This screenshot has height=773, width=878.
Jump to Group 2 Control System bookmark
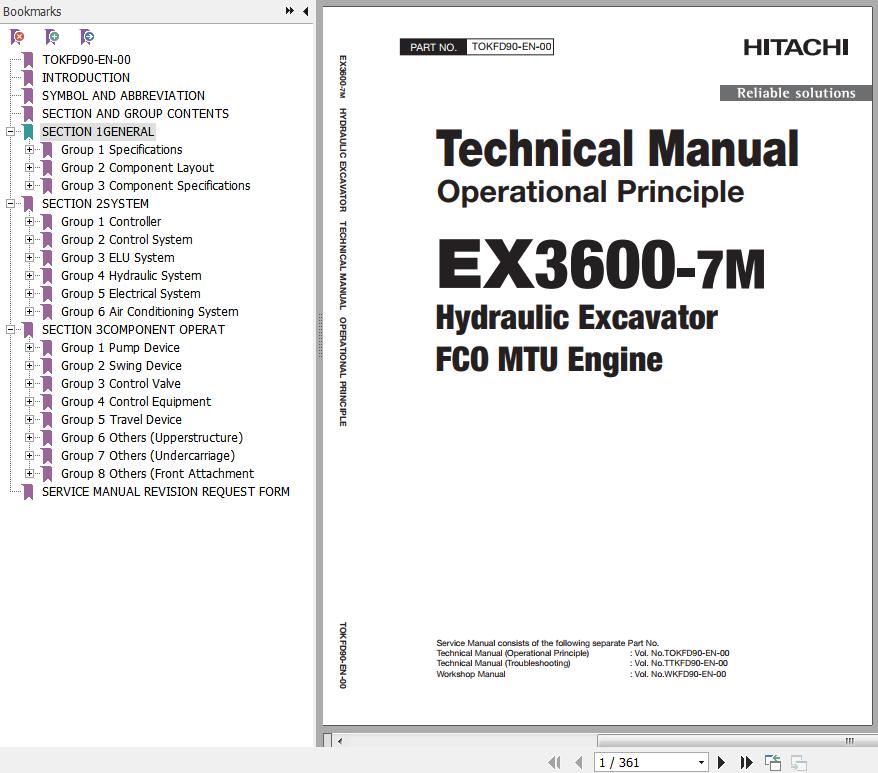pos(127,240)
